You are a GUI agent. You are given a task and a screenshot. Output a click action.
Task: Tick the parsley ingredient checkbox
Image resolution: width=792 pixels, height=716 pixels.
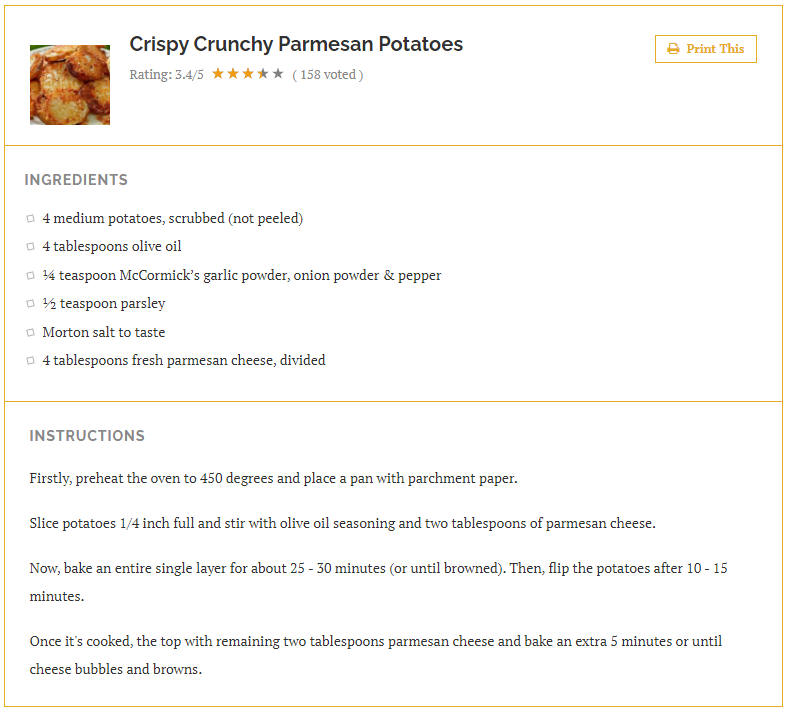click(30, 303)
